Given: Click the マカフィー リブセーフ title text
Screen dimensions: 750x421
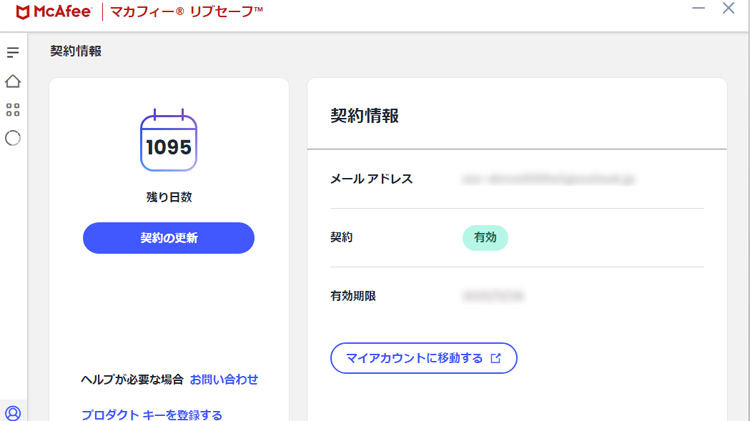Looking at the screenshot, I should tap(187, 11).
